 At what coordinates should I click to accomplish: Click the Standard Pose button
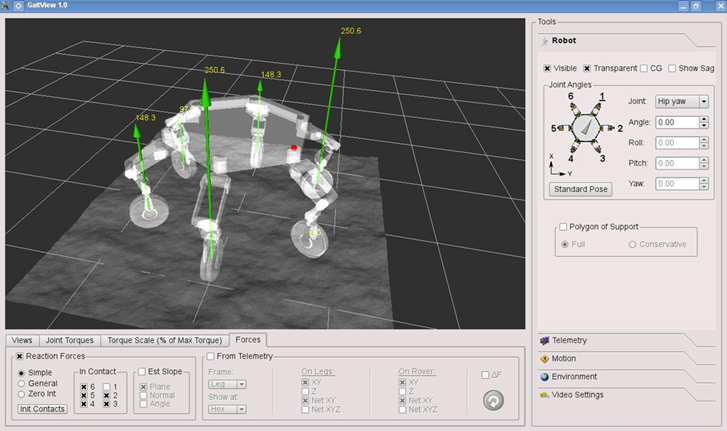coord(580,190)
